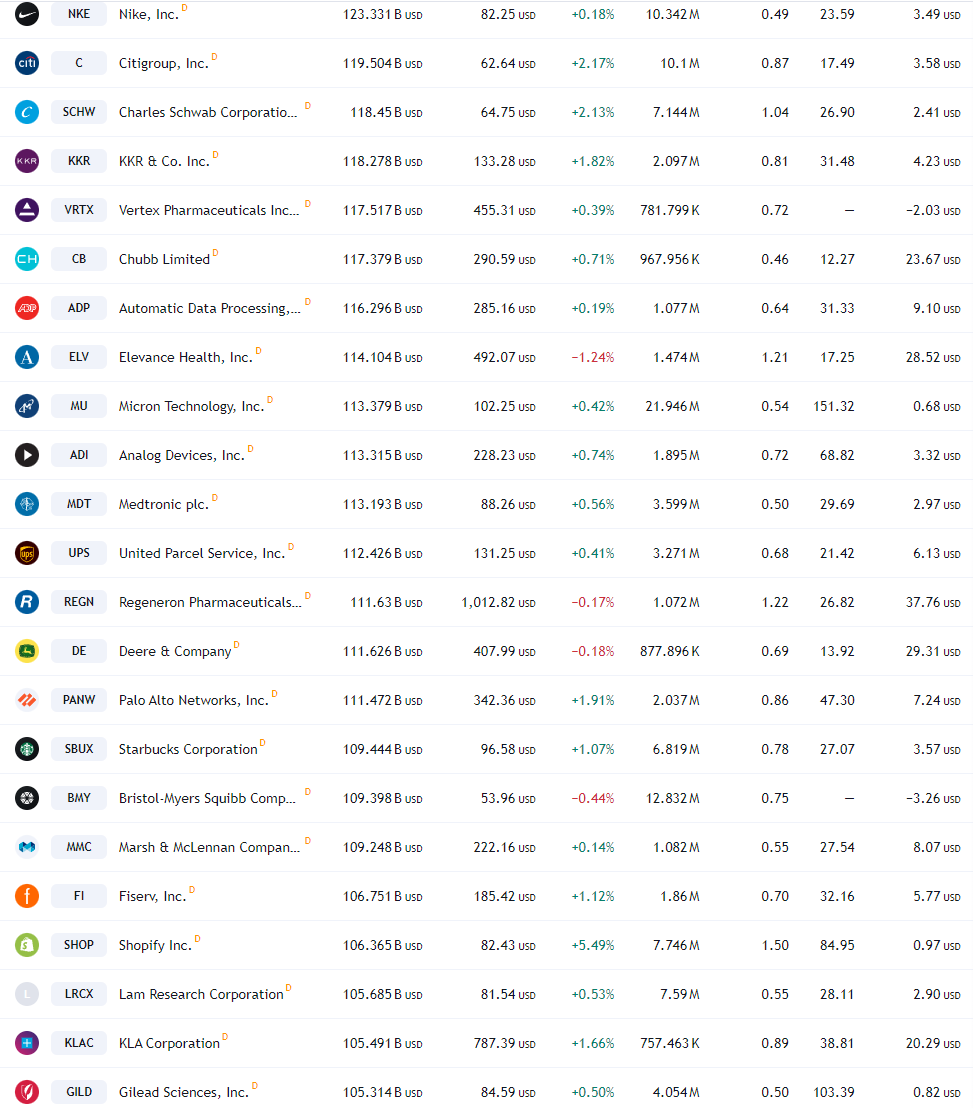Click the Palo Alto Networks logo icon

pyautogui.click(x=27, y=700)
